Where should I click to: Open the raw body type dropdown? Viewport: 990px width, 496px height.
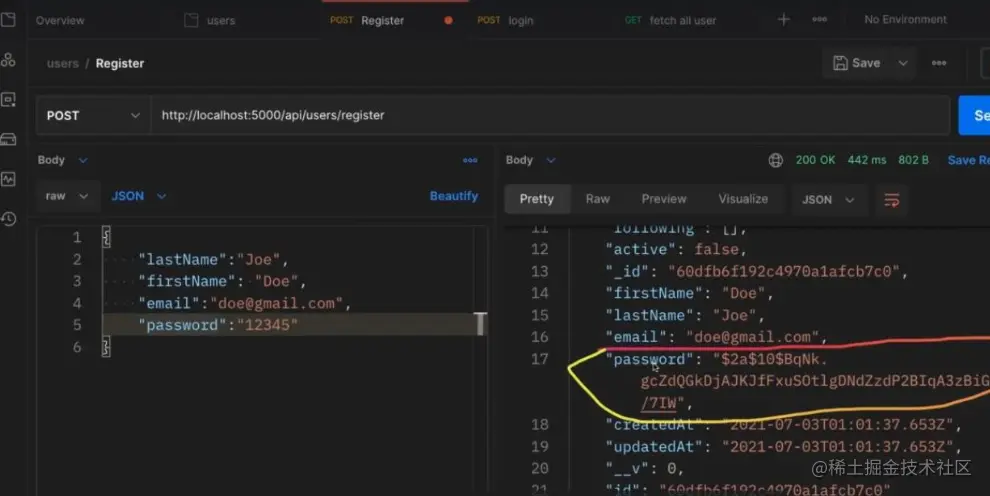click(66, 196)
